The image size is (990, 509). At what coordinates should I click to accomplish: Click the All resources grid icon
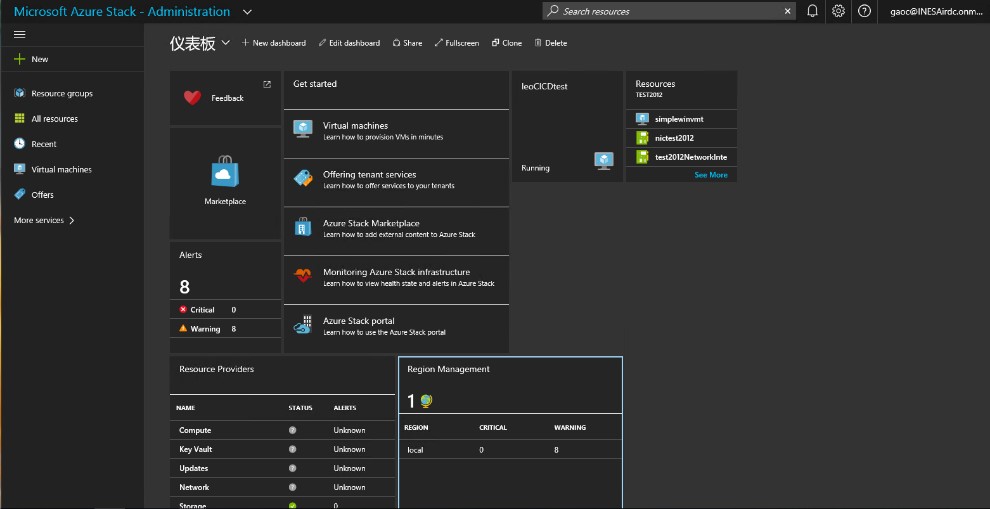(20, 118)
